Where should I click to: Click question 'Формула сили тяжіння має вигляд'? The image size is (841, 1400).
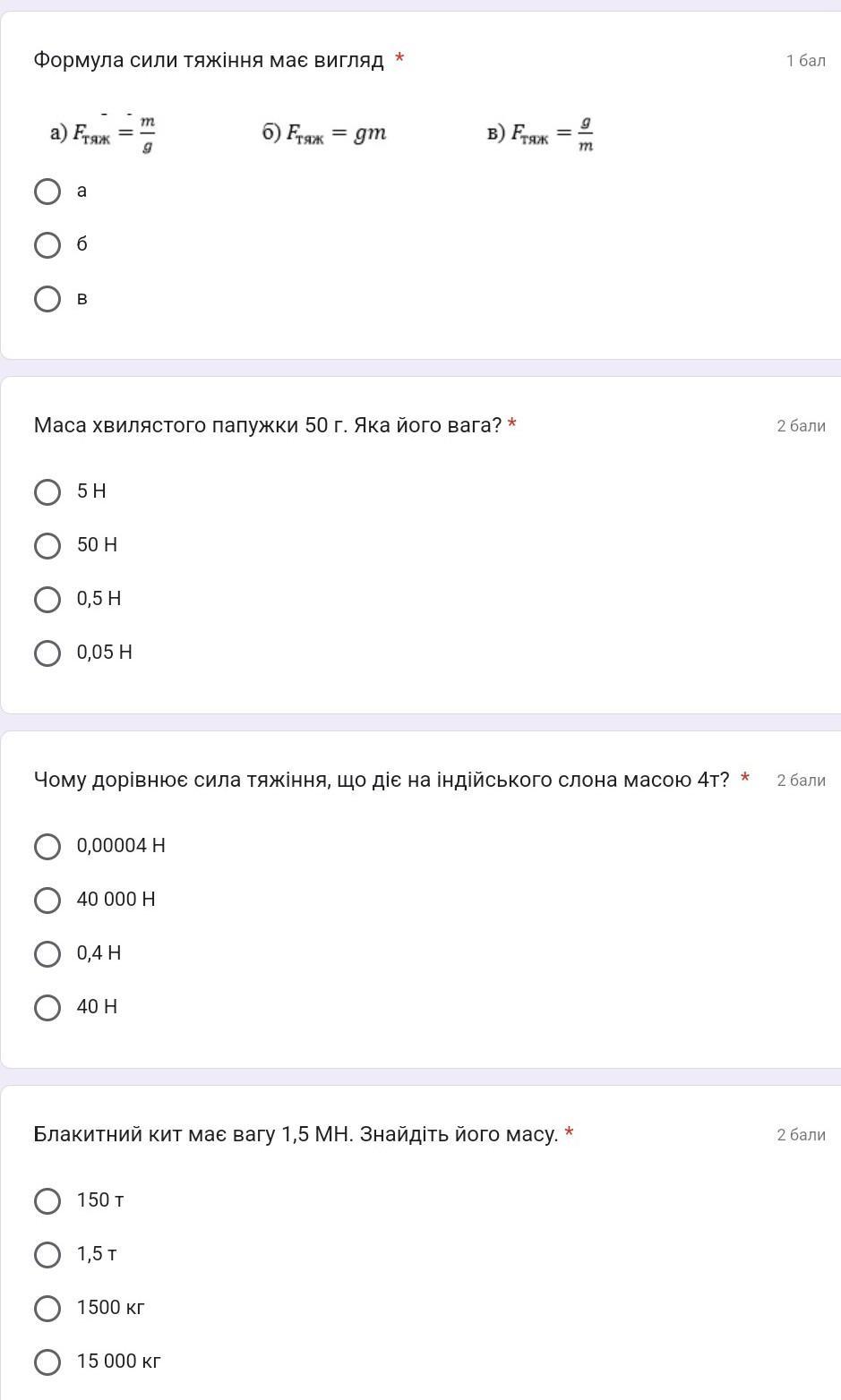(209, 61)
